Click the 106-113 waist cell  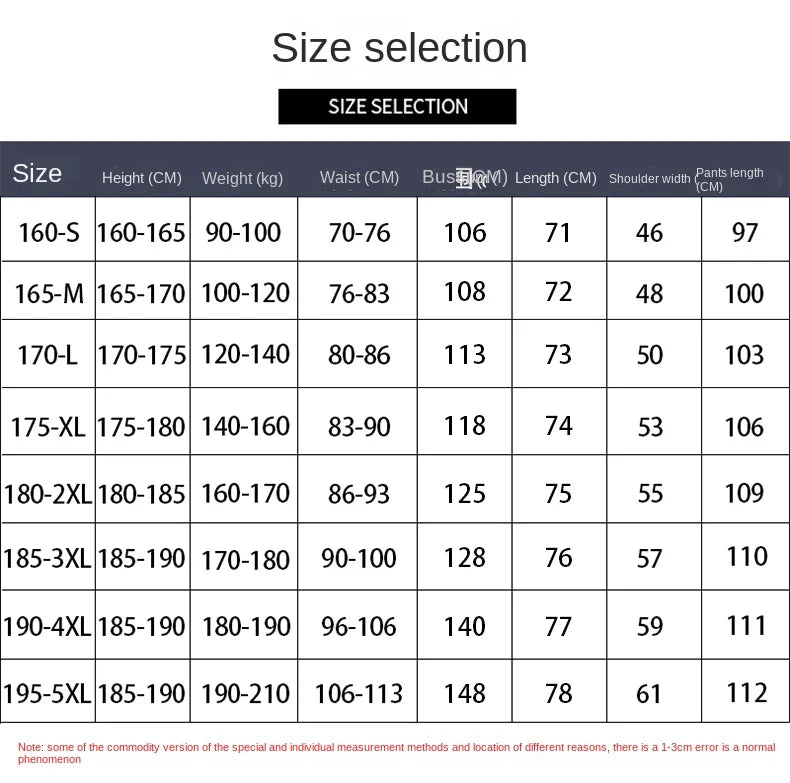click(359, 693)
